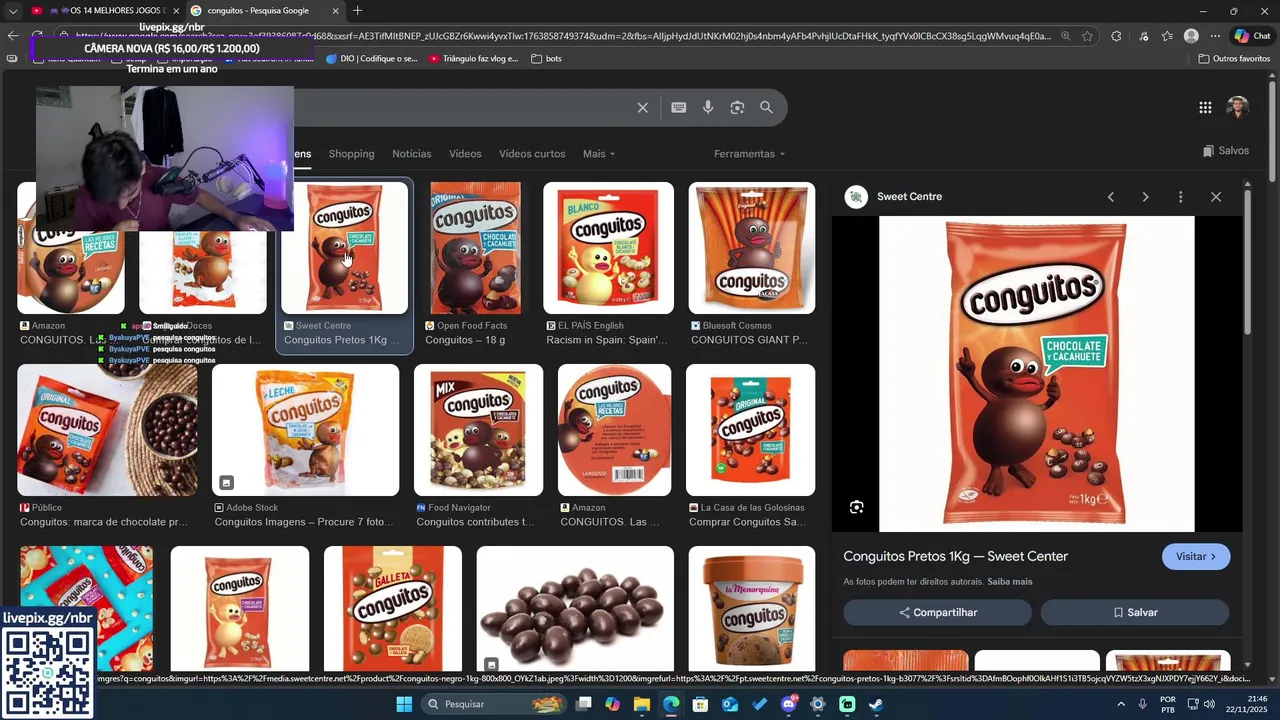Open the Google account profile picture
Viewport: 1280px width, 720px height.
(x=1238, y=108)
